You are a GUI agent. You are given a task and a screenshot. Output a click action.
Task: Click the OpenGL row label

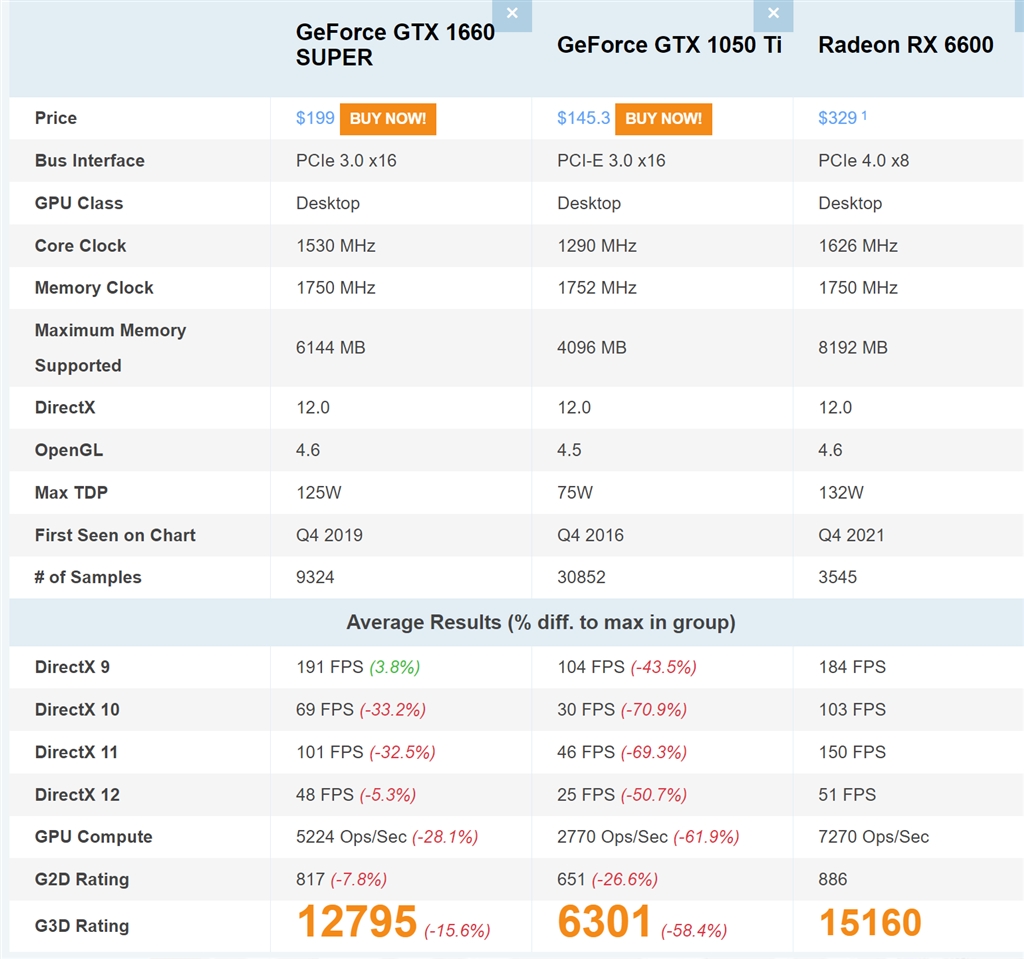click(x=69, y=450)
